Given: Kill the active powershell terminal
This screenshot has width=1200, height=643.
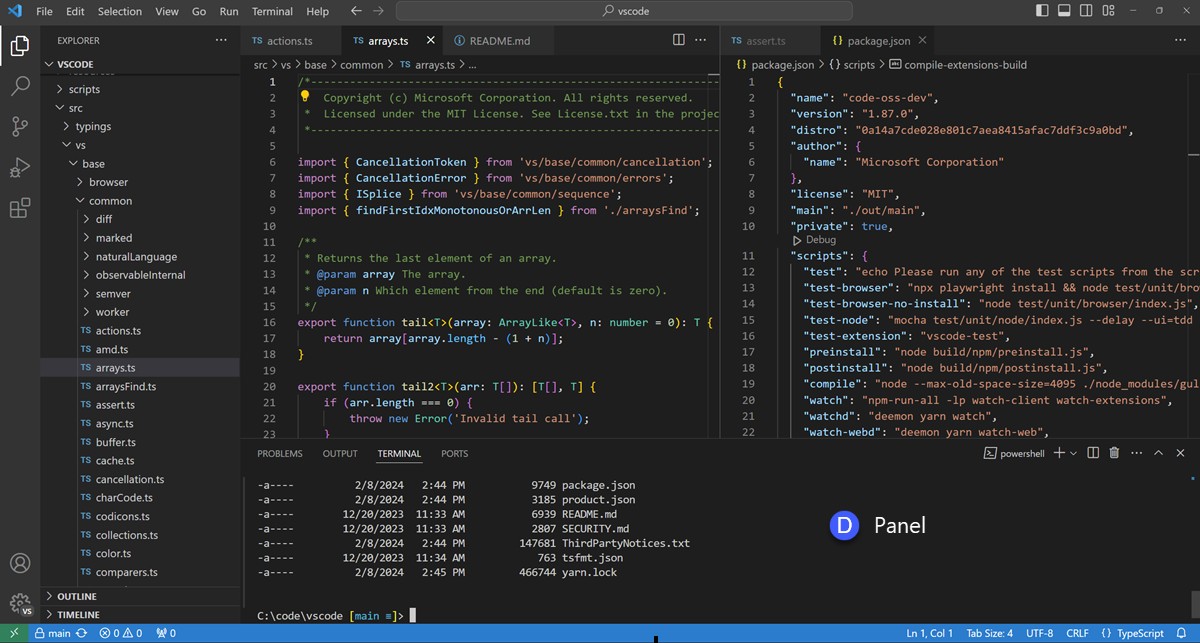Looking at the screenshot, I should point(1114,452).
